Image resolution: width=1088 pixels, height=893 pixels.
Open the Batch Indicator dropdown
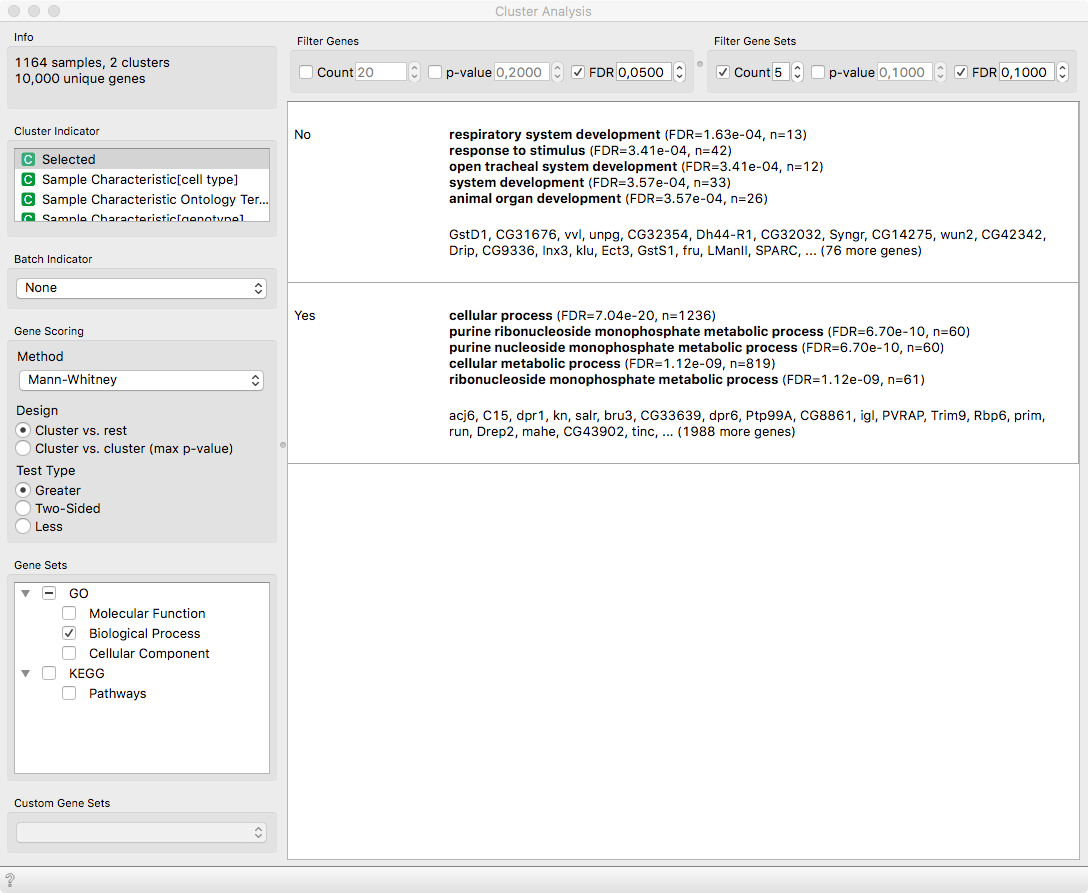tap(142, 288)
